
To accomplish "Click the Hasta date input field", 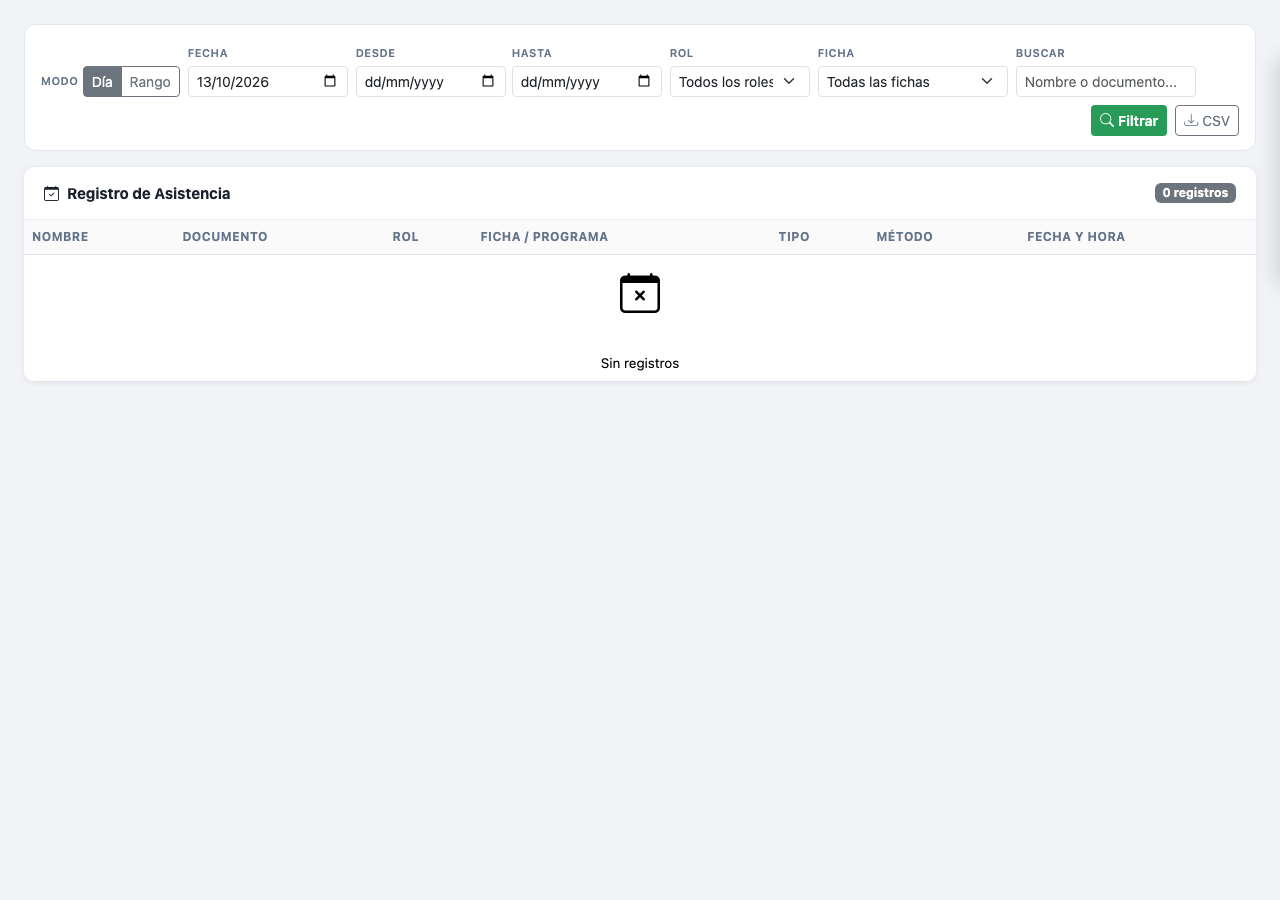I will pyautogui.click(x=587, y=82).
